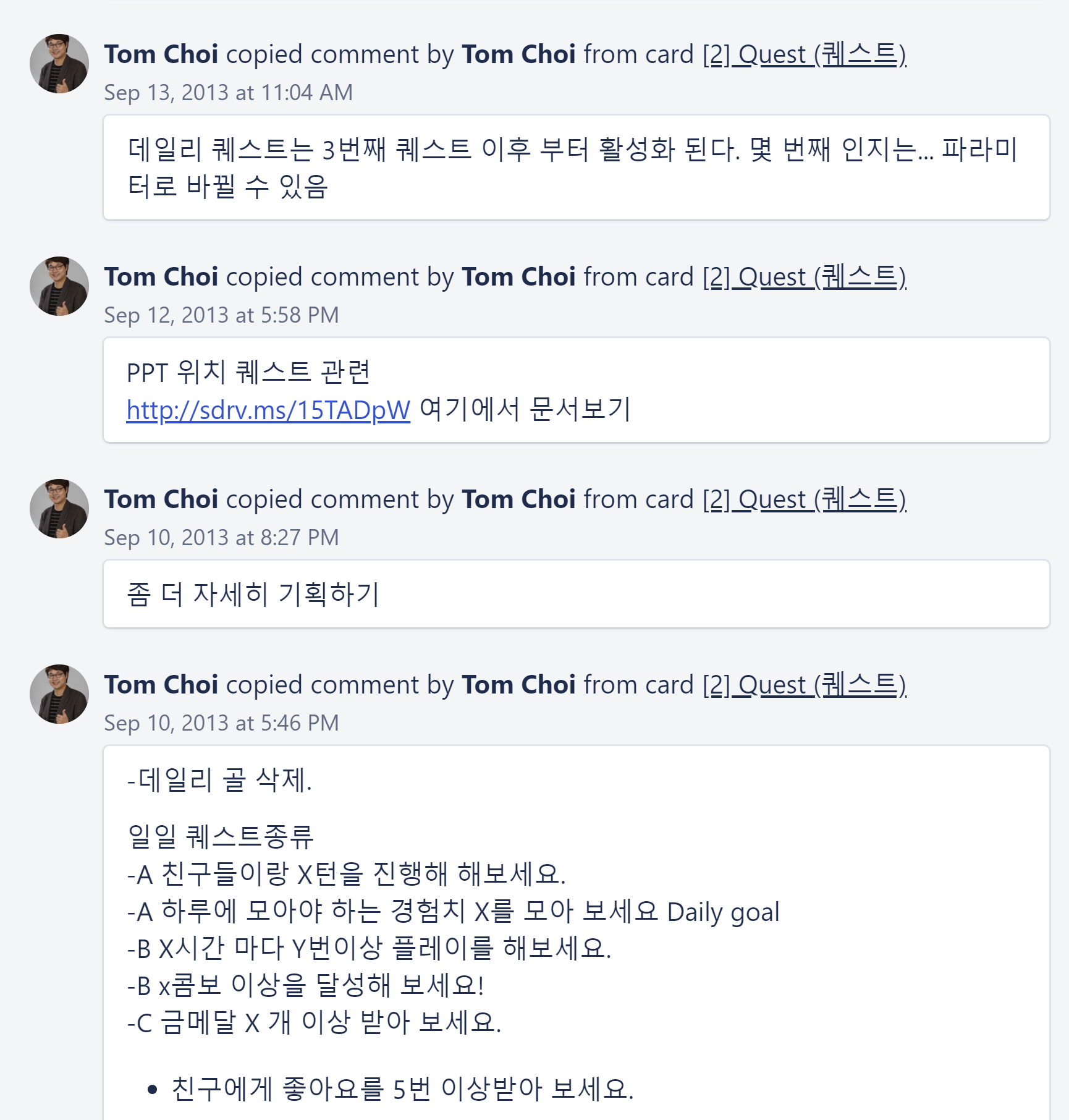Click the timestamp Sep 13, 2013 at 11:04 AM

228,93
